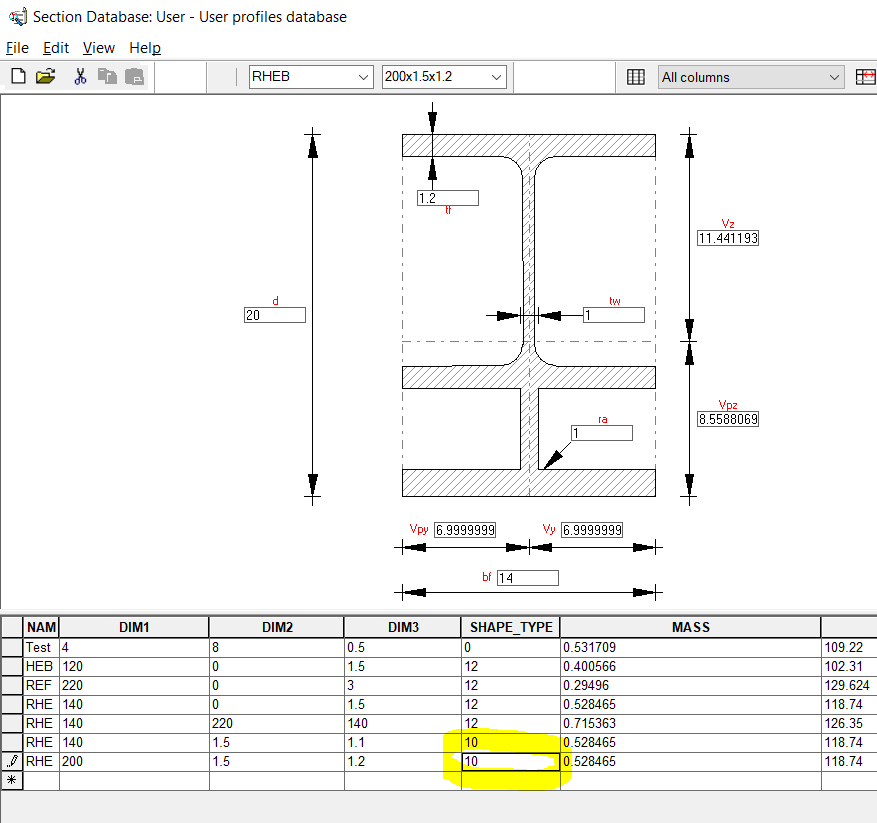
Task: Click the asterisk row to add a new profile
Action: click(11, 780)
